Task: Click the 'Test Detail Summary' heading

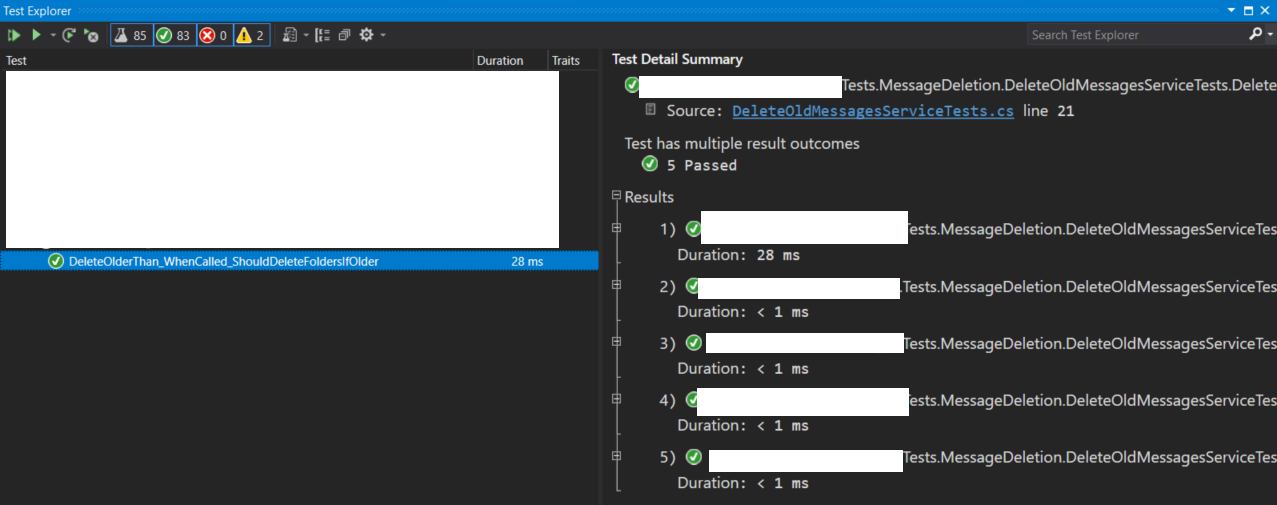Action: click(677, 59)
